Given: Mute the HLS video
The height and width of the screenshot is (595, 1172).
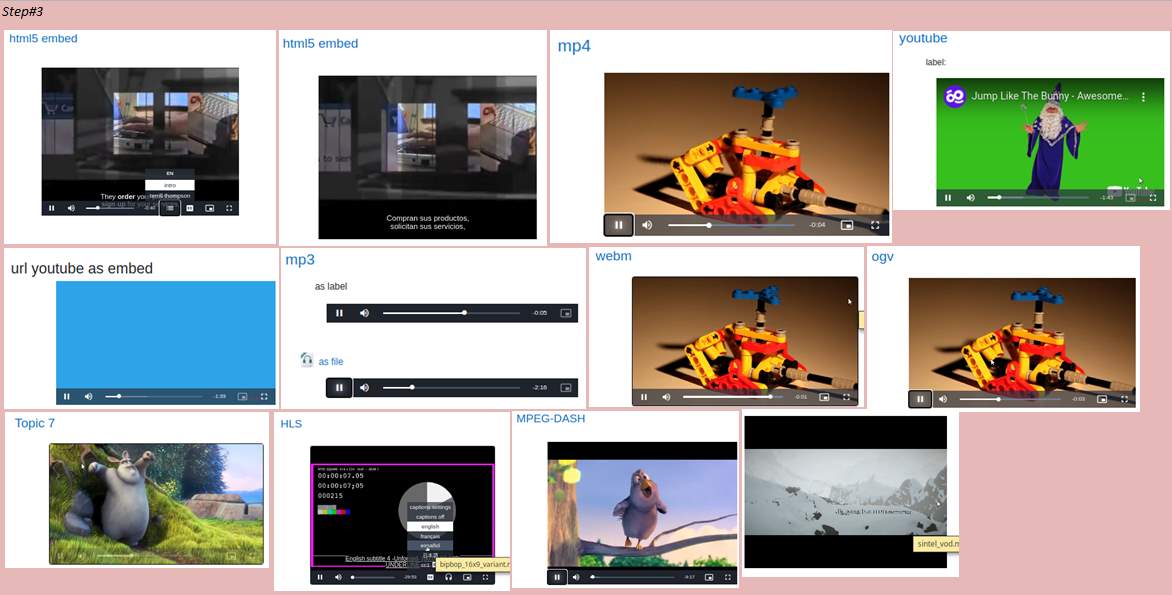Looking at the screenshot, I should (x=338, y=577).
